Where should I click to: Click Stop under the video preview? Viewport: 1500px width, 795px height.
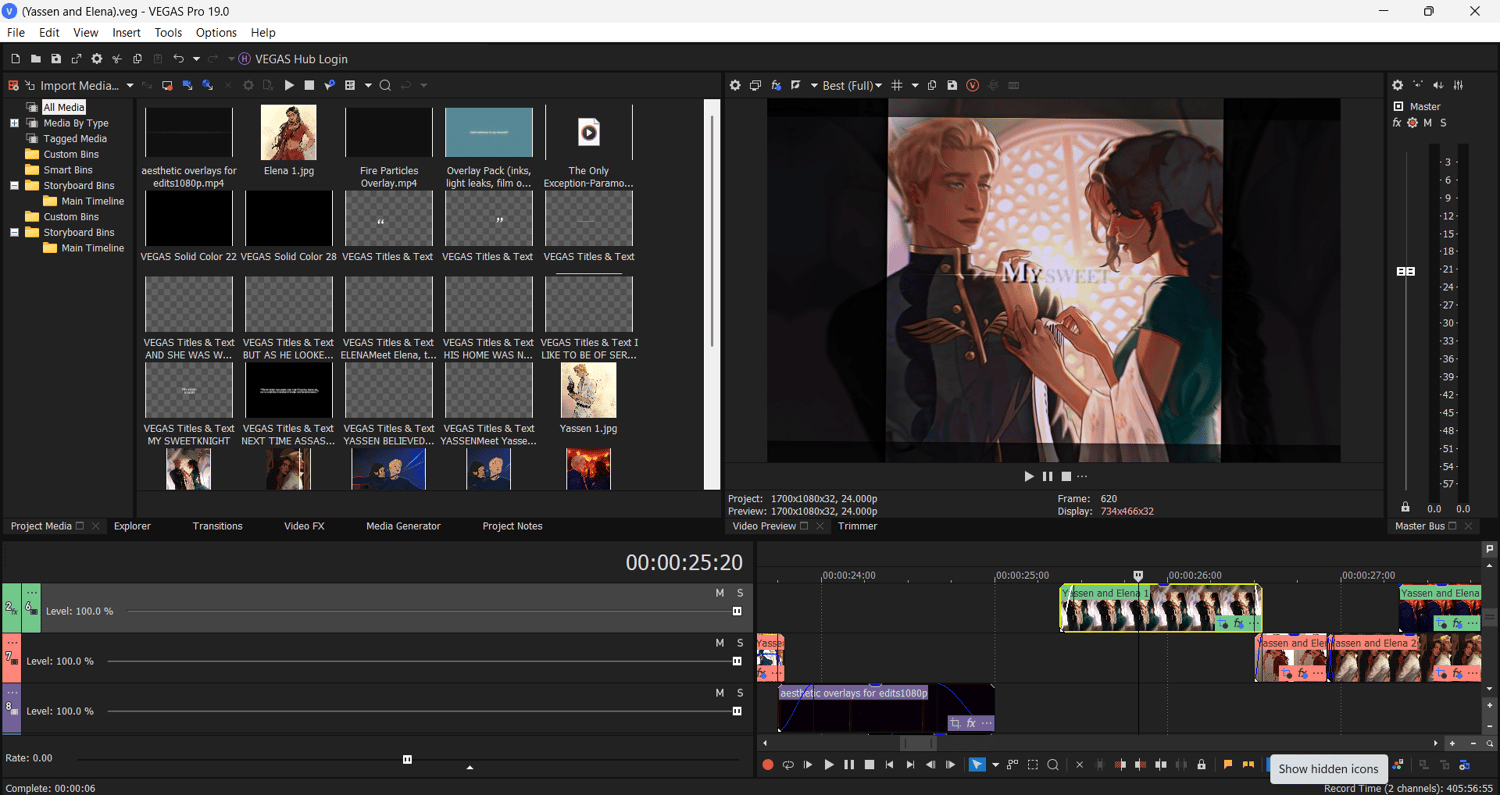1066,476
